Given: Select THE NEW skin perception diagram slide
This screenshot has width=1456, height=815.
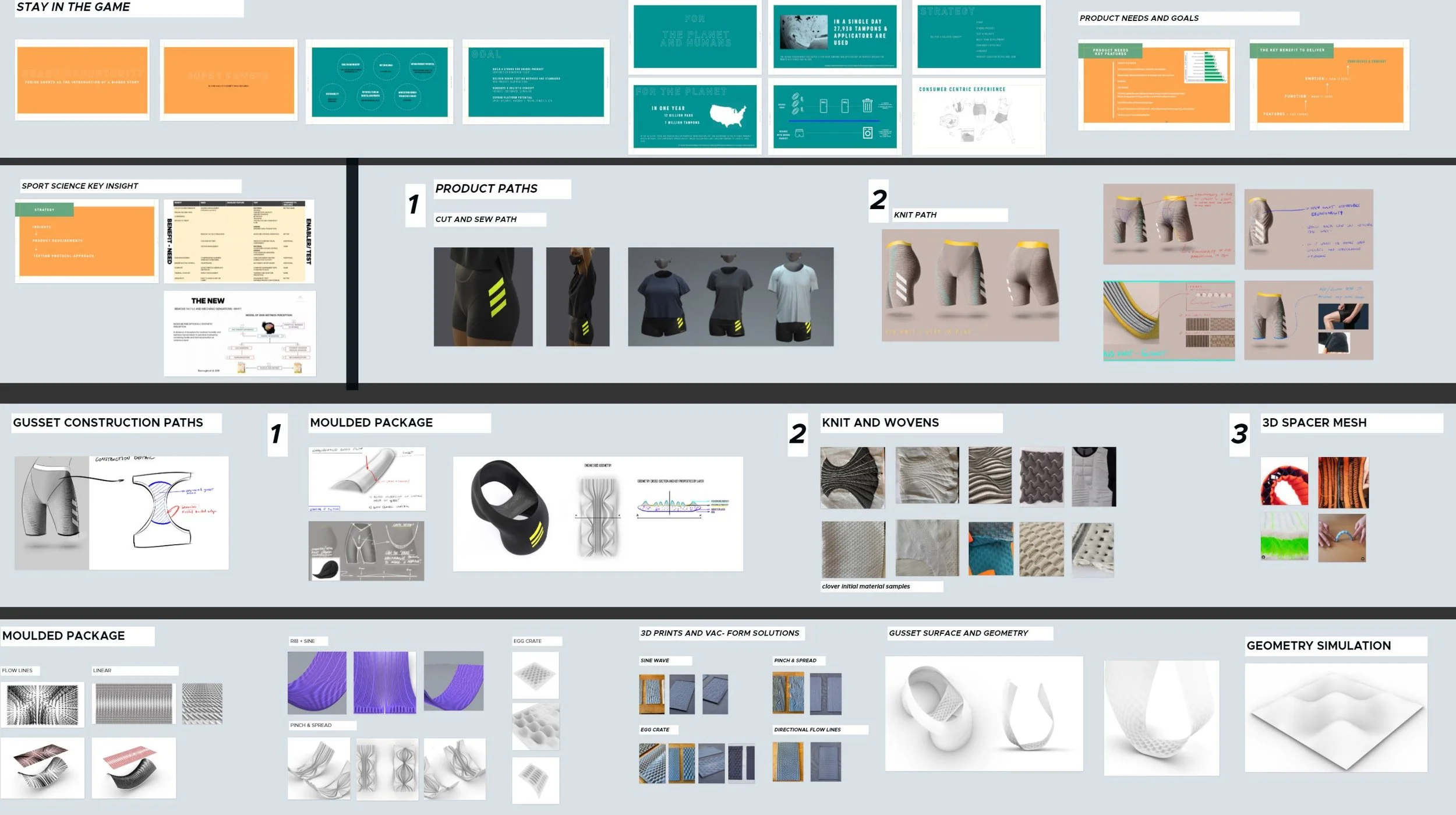Looking at the screenshot, I should (x=239, y=334).
